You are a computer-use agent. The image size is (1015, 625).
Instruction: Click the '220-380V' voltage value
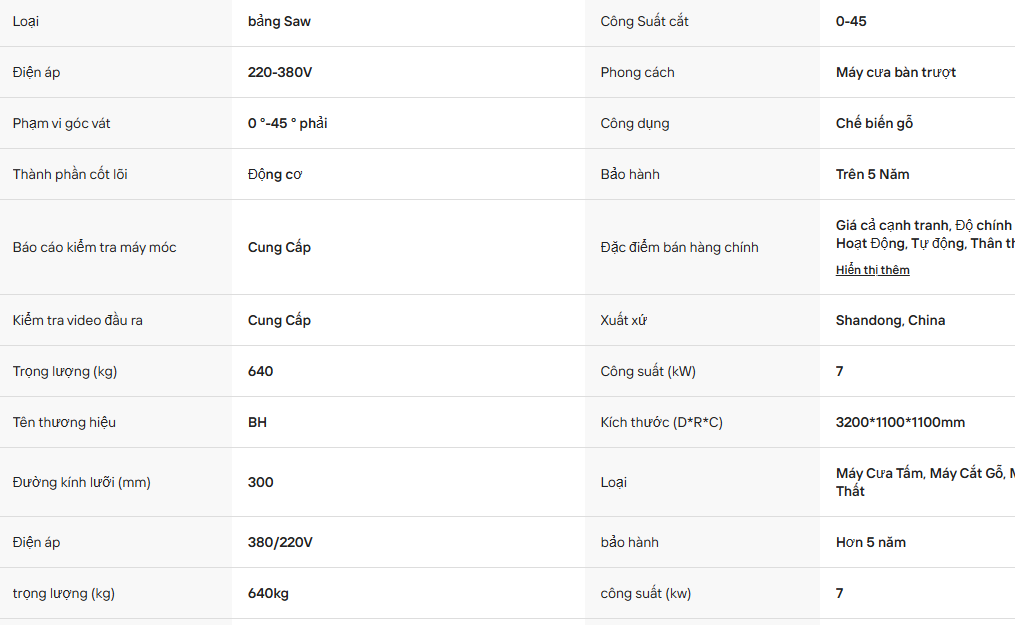pyautogui.click(x=280, y=72)
